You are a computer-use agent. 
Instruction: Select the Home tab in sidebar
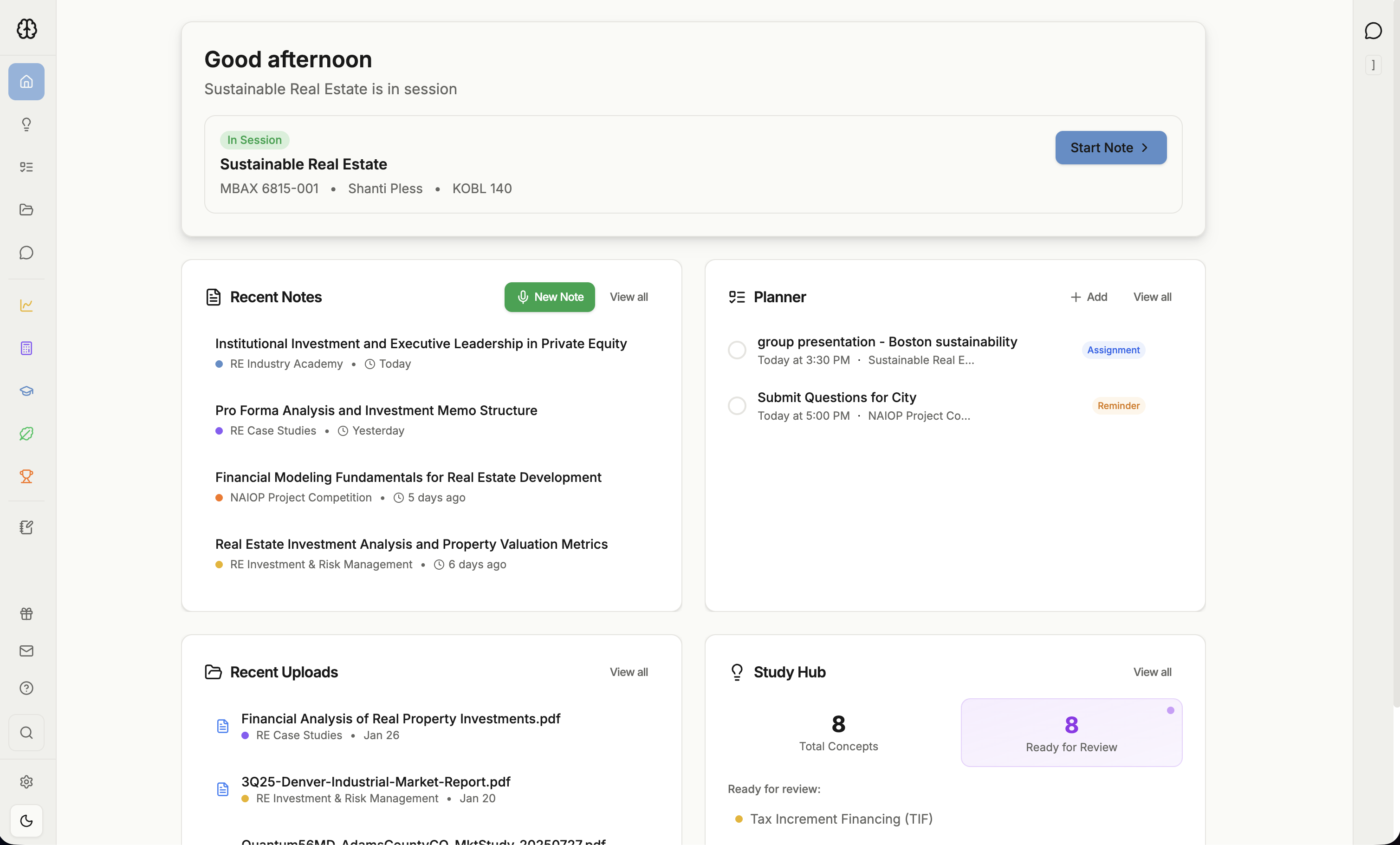point(26,82)
